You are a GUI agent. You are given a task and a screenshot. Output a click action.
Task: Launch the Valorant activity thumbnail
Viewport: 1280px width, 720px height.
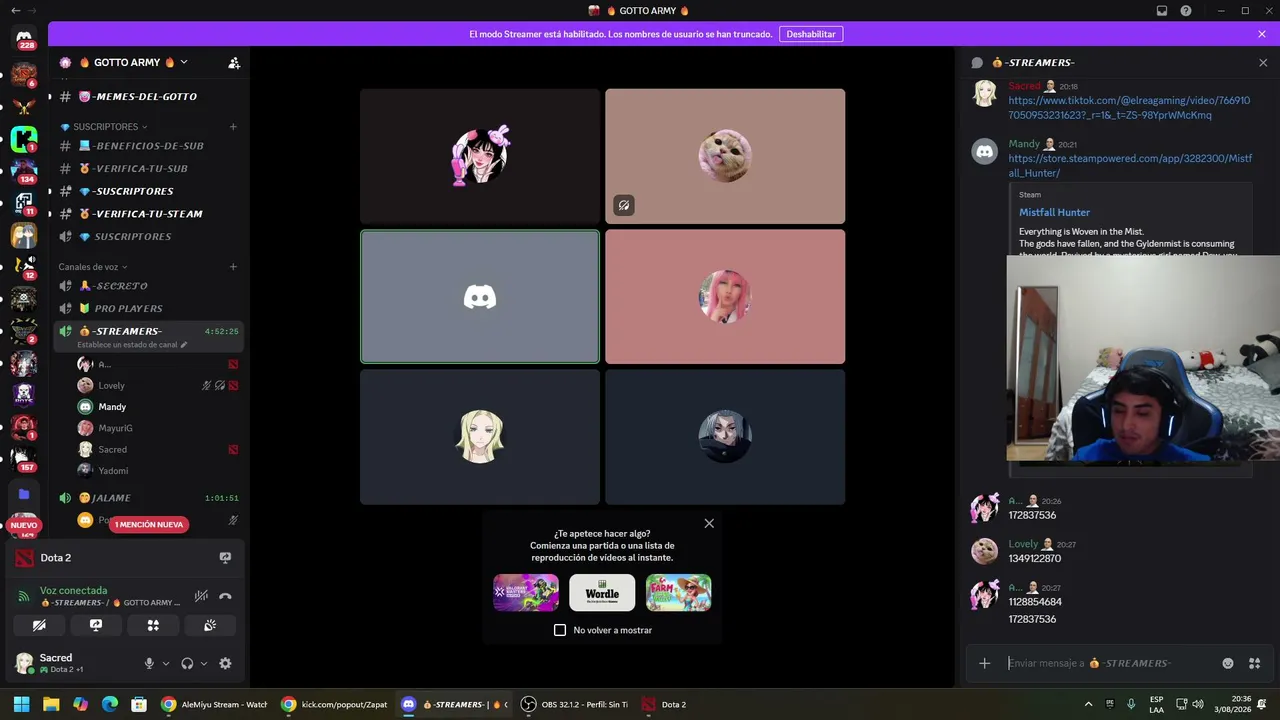click(x=526, y=593)
